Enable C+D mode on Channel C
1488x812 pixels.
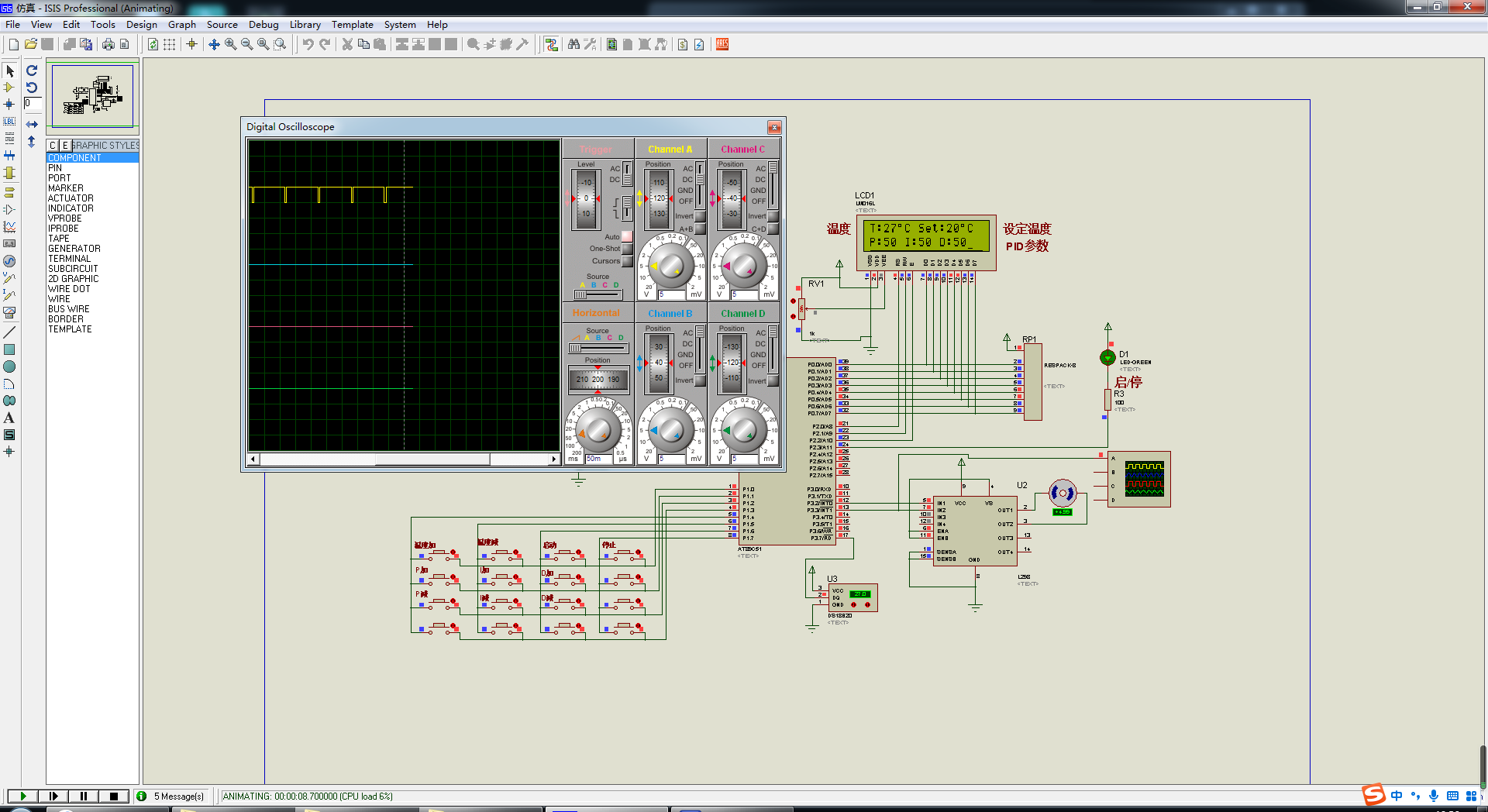tap(773, 229)
